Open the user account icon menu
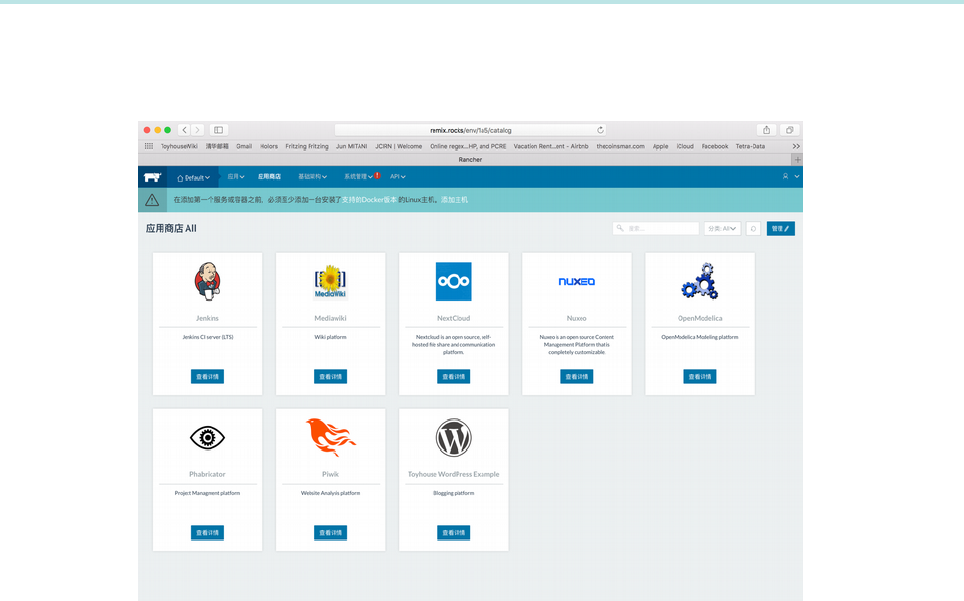 point(785,176)
